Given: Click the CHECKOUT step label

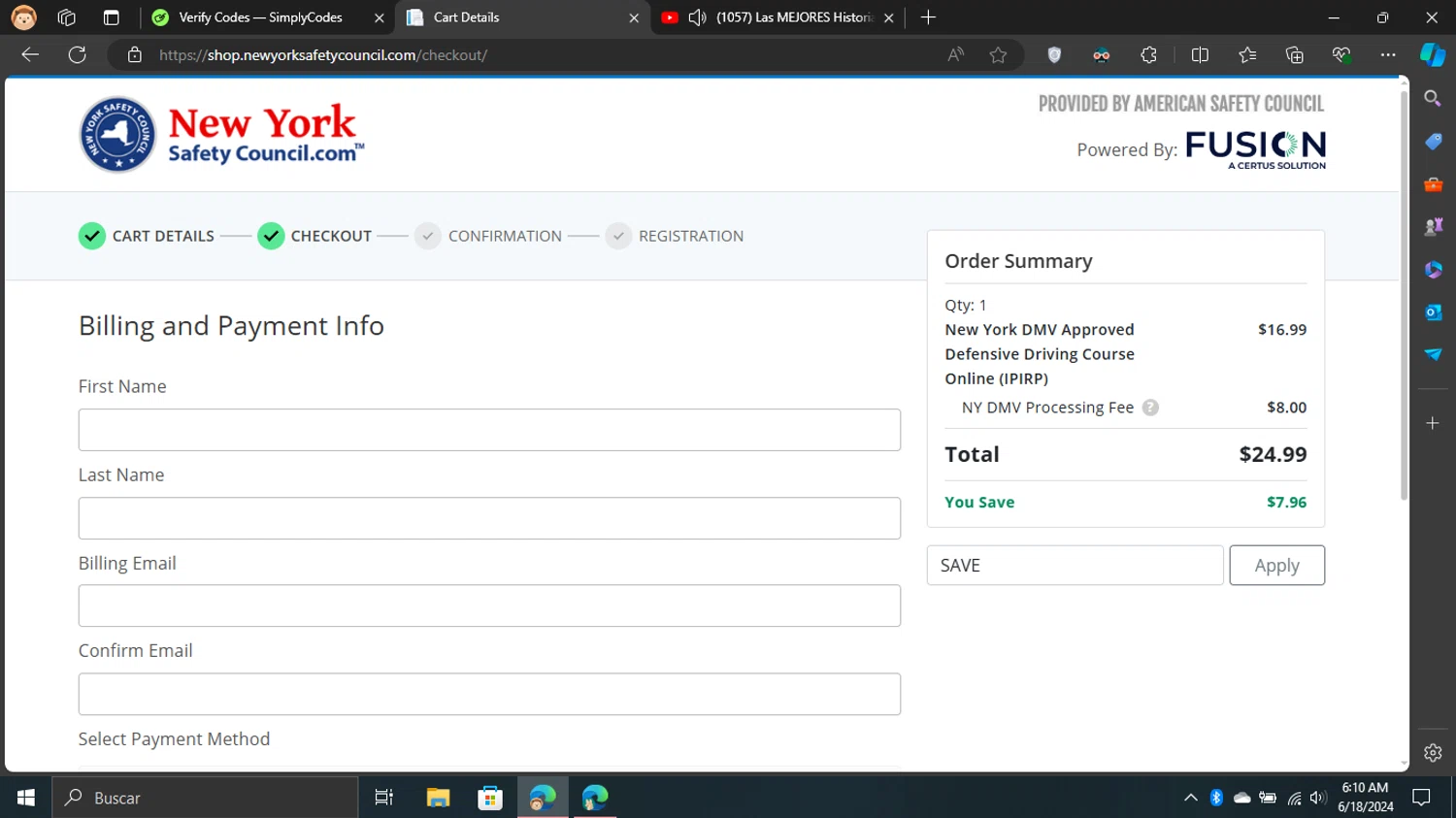Looking at the screenshot, I should [x=331, y=236].
